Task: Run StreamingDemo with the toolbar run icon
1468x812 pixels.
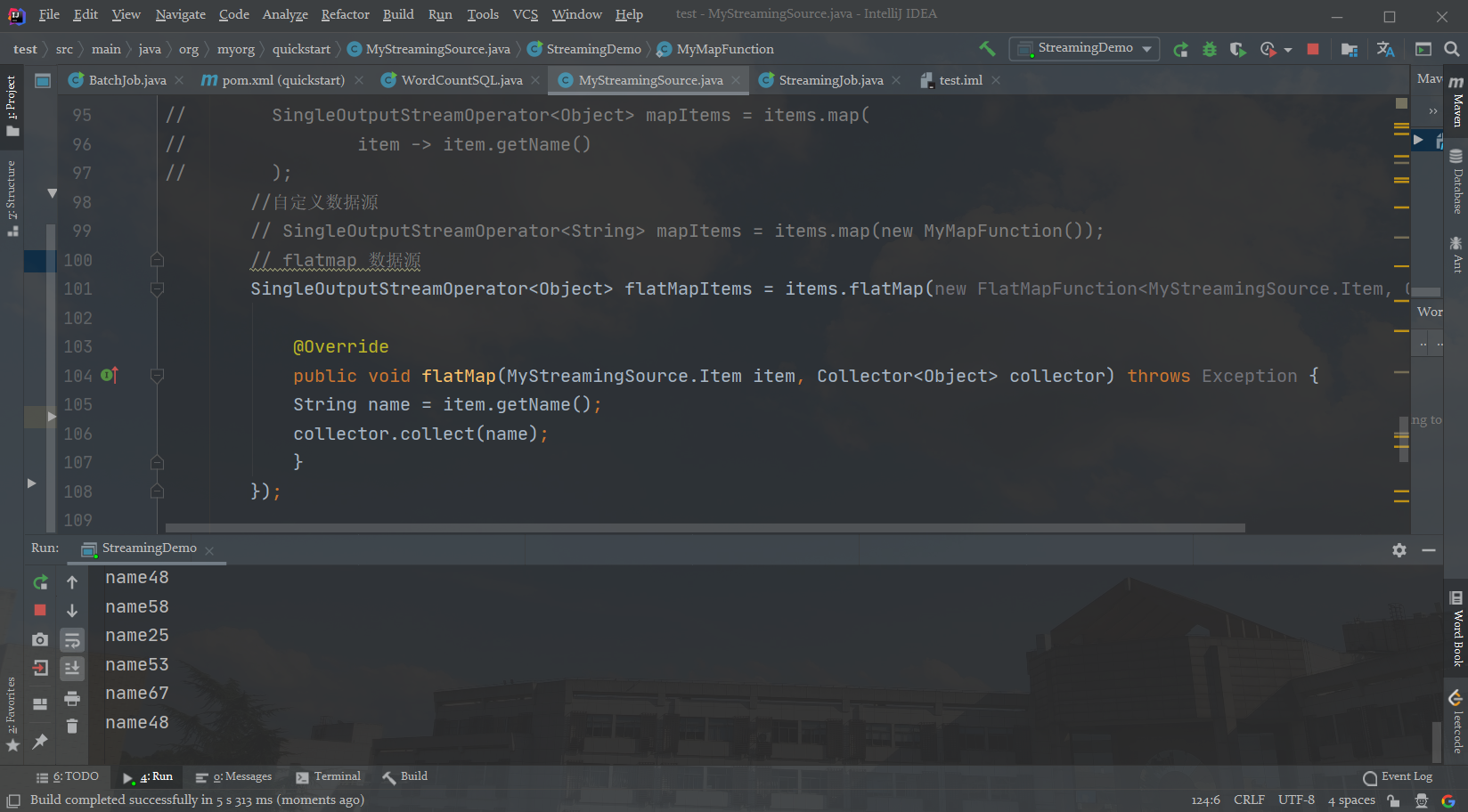Action: point(1180,50)
